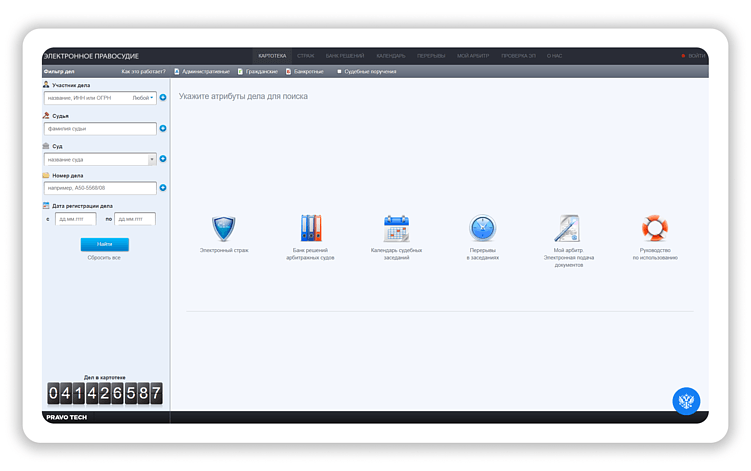Click the case counter digits 041426587
Image resolution: width=751 pixels, height=471 pixels.
(104, 393)
